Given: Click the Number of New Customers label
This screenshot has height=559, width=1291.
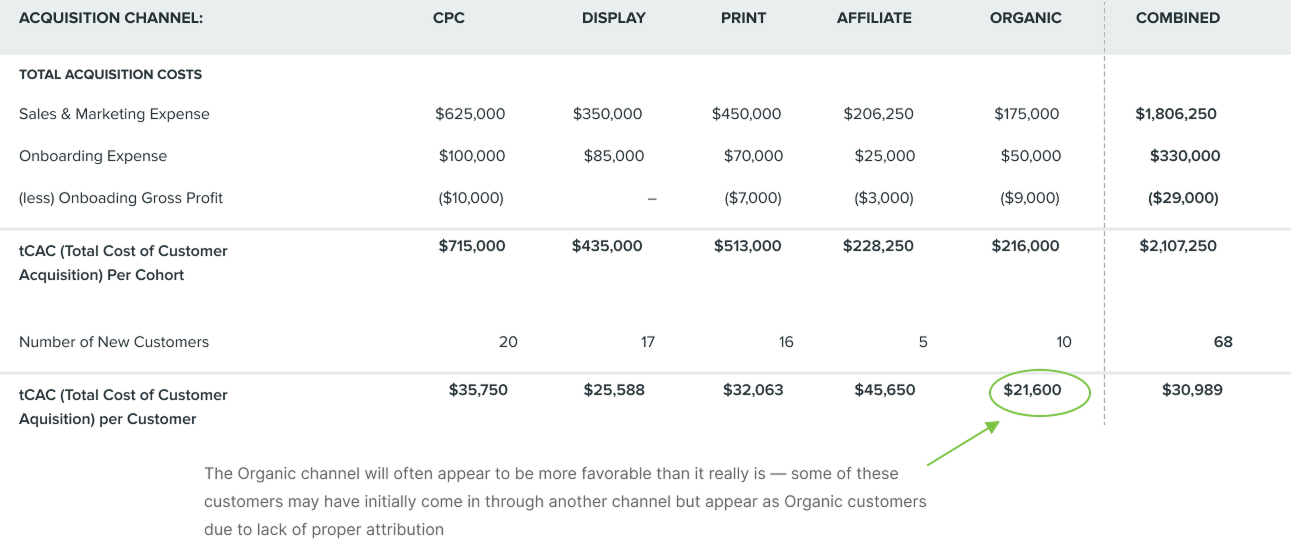Looking at the screenshot, I should [x=114, y=342].
